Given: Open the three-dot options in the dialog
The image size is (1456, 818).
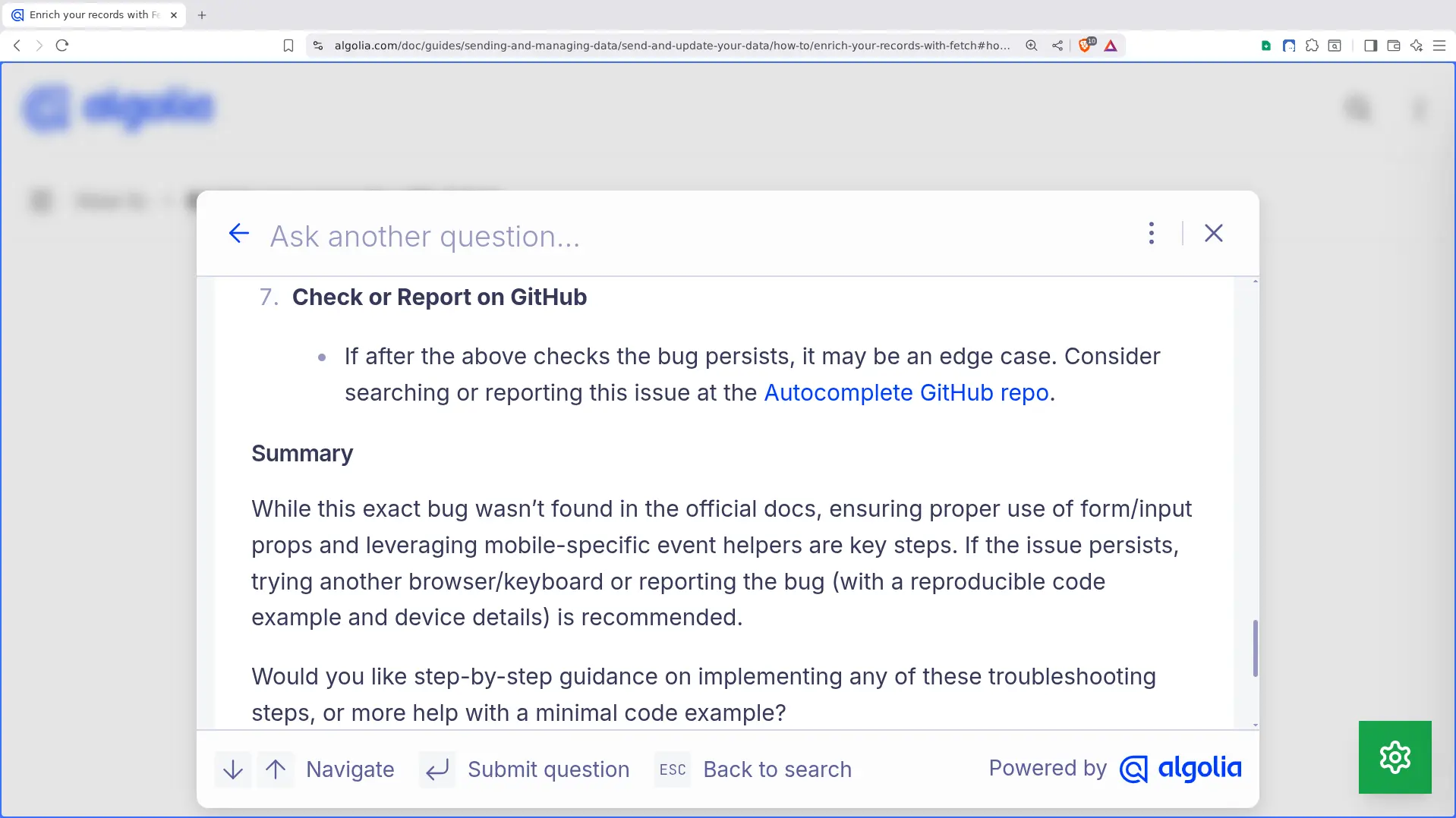Looking at the screenshot, I should [1151, 233].
